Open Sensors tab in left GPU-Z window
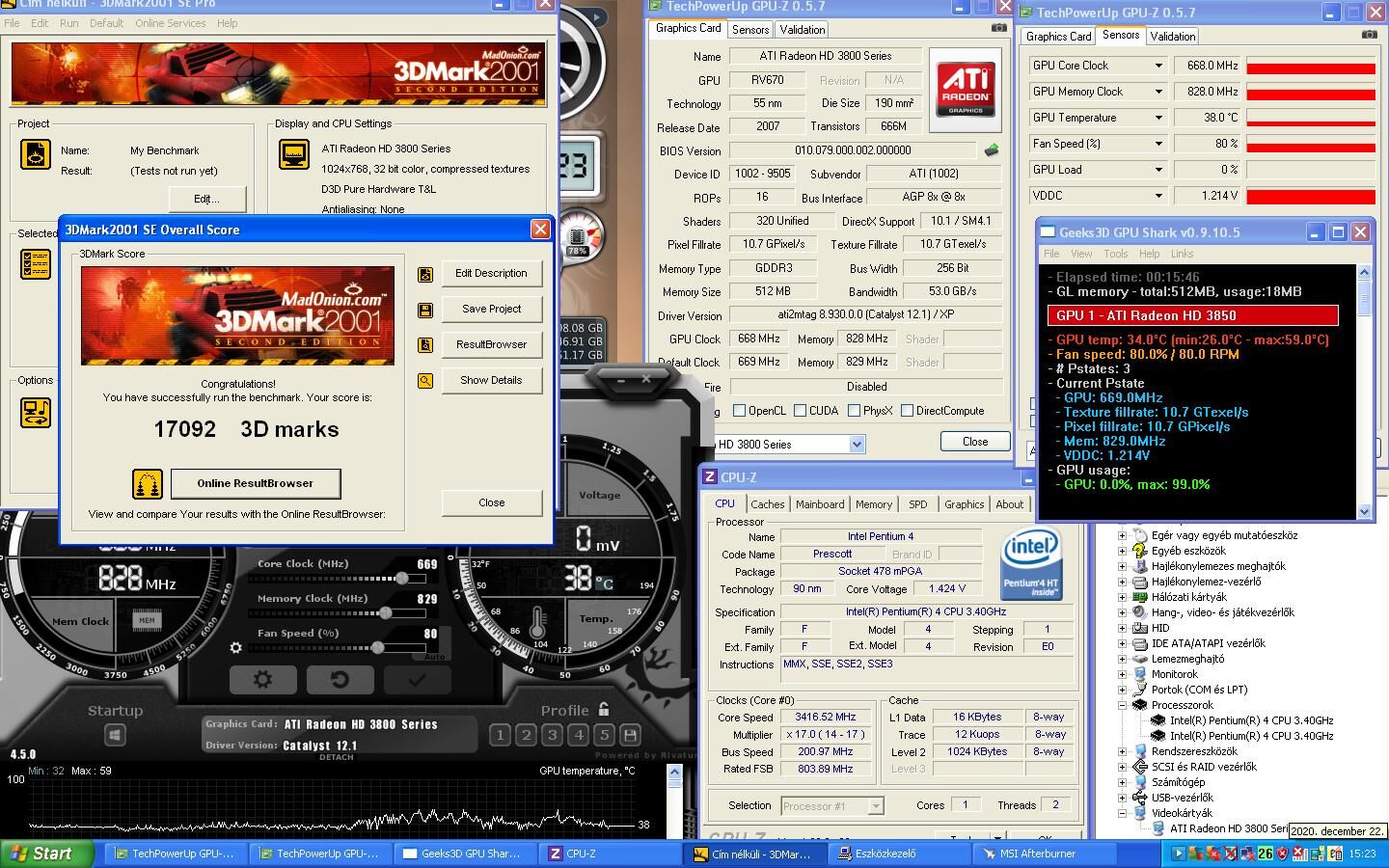 pos(750,30)
